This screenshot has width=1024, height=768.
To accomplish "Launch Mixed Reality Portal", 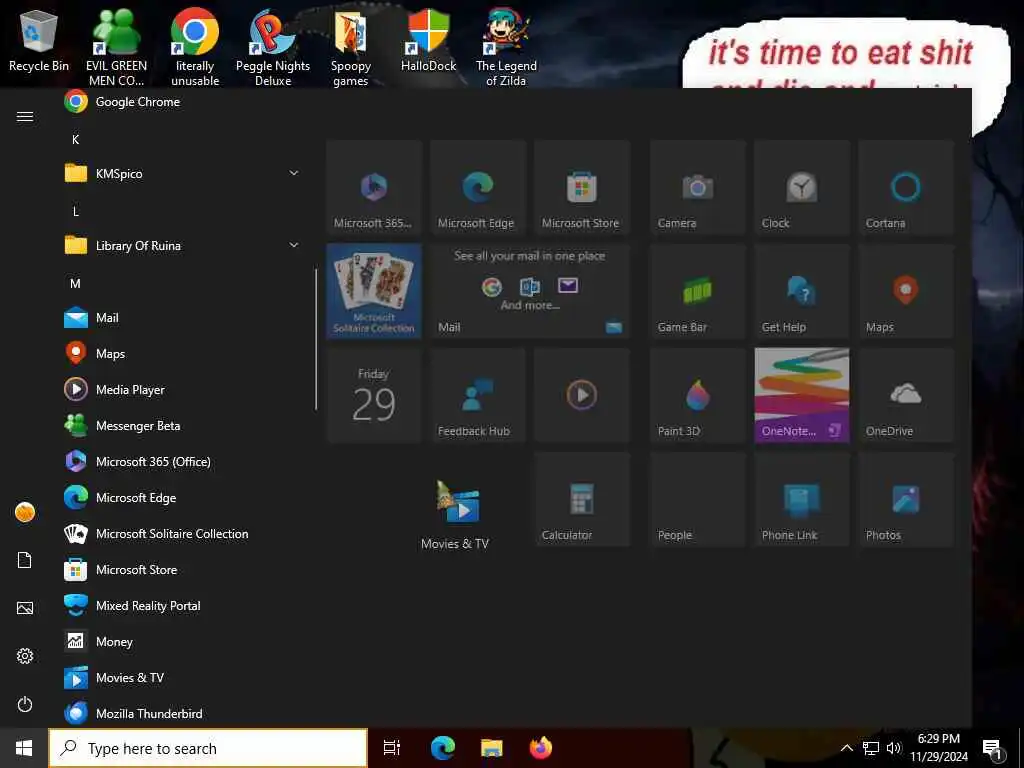I will pyautogui.click(x=182, y=606).
